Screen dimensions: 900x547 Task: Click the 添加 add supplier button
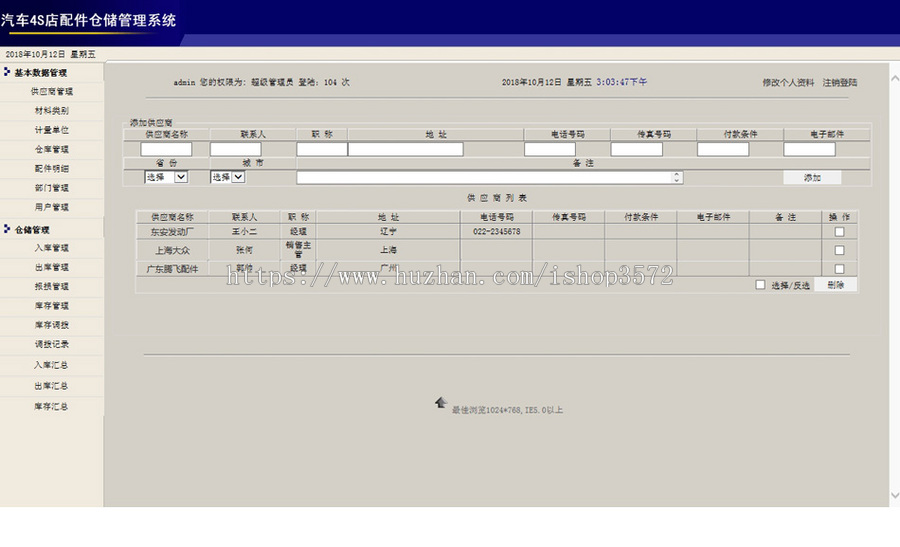812,177
